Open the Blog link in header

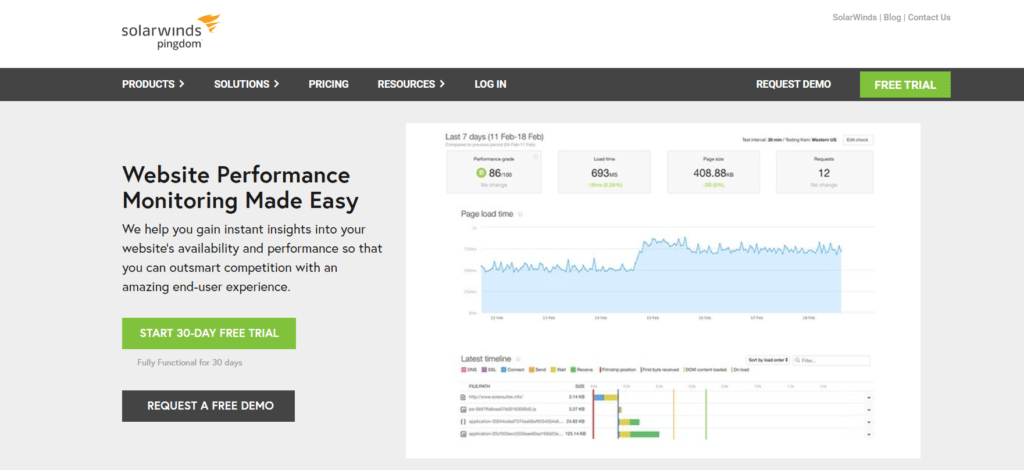892,17
